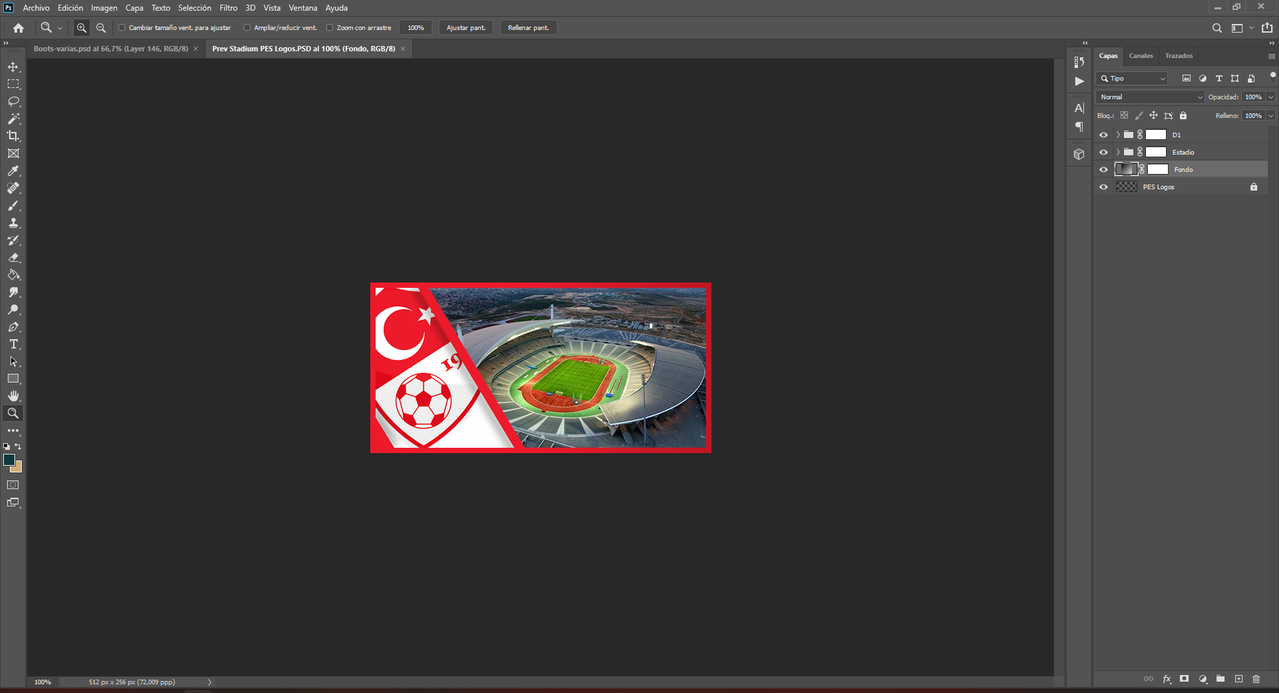Enable 'Ampliar/reducir vent.' checkbox
1279x693 pixels.
(x=247, y=28)
